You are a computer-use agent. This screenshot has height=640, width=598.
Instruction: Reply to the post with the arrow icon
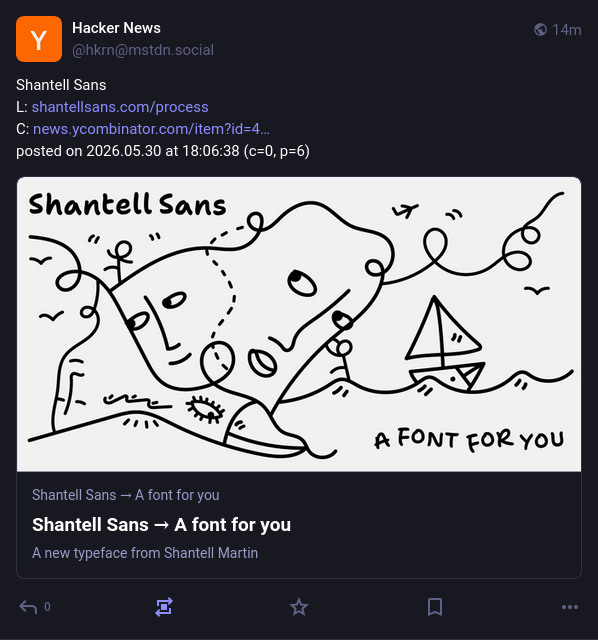28,607
